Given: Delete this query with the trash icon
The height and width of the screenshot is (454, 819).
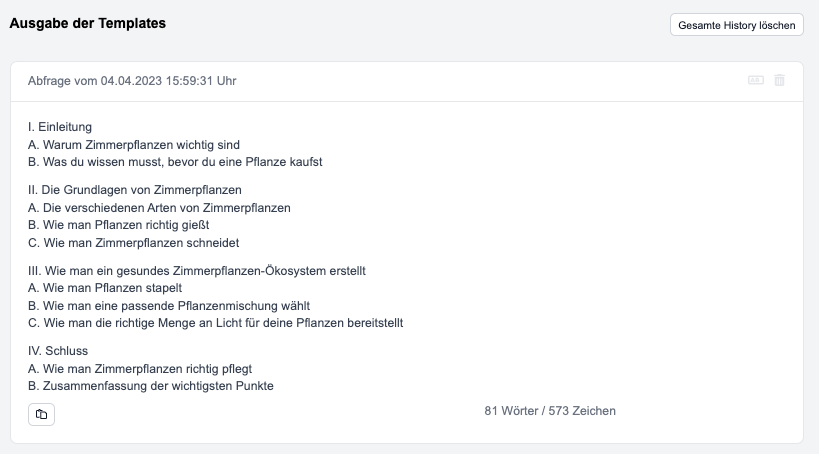Looking at the screenshot, I should point(779,80).
